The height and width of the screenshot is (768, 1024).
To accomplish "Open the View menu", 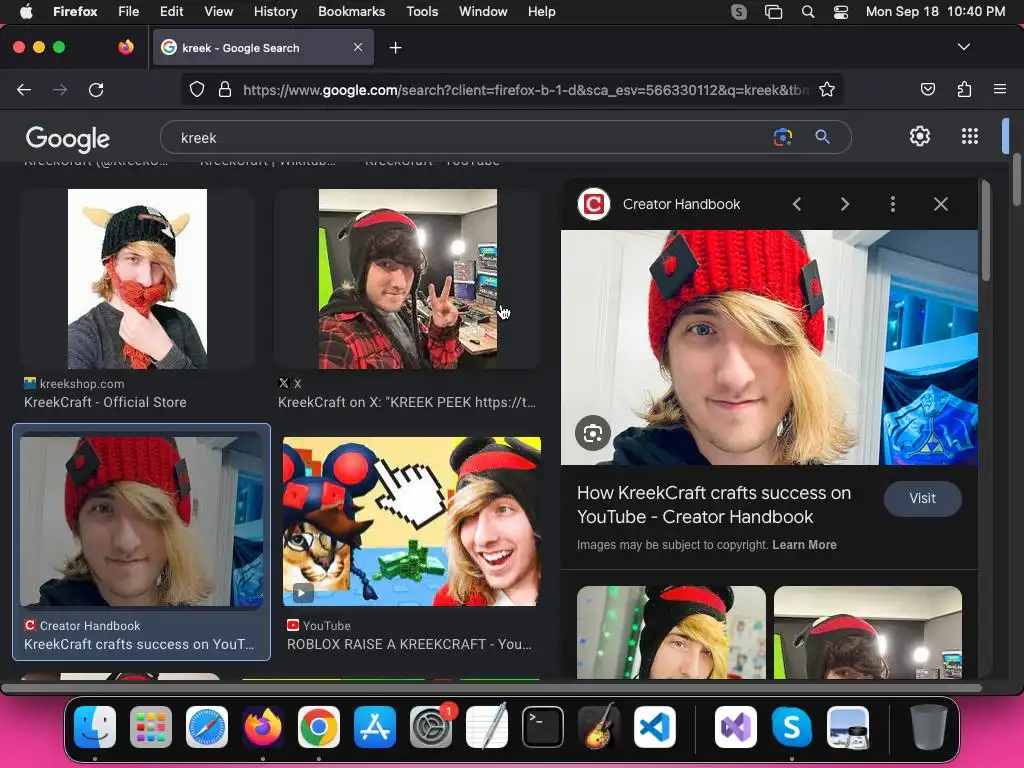I will [218, 12].
